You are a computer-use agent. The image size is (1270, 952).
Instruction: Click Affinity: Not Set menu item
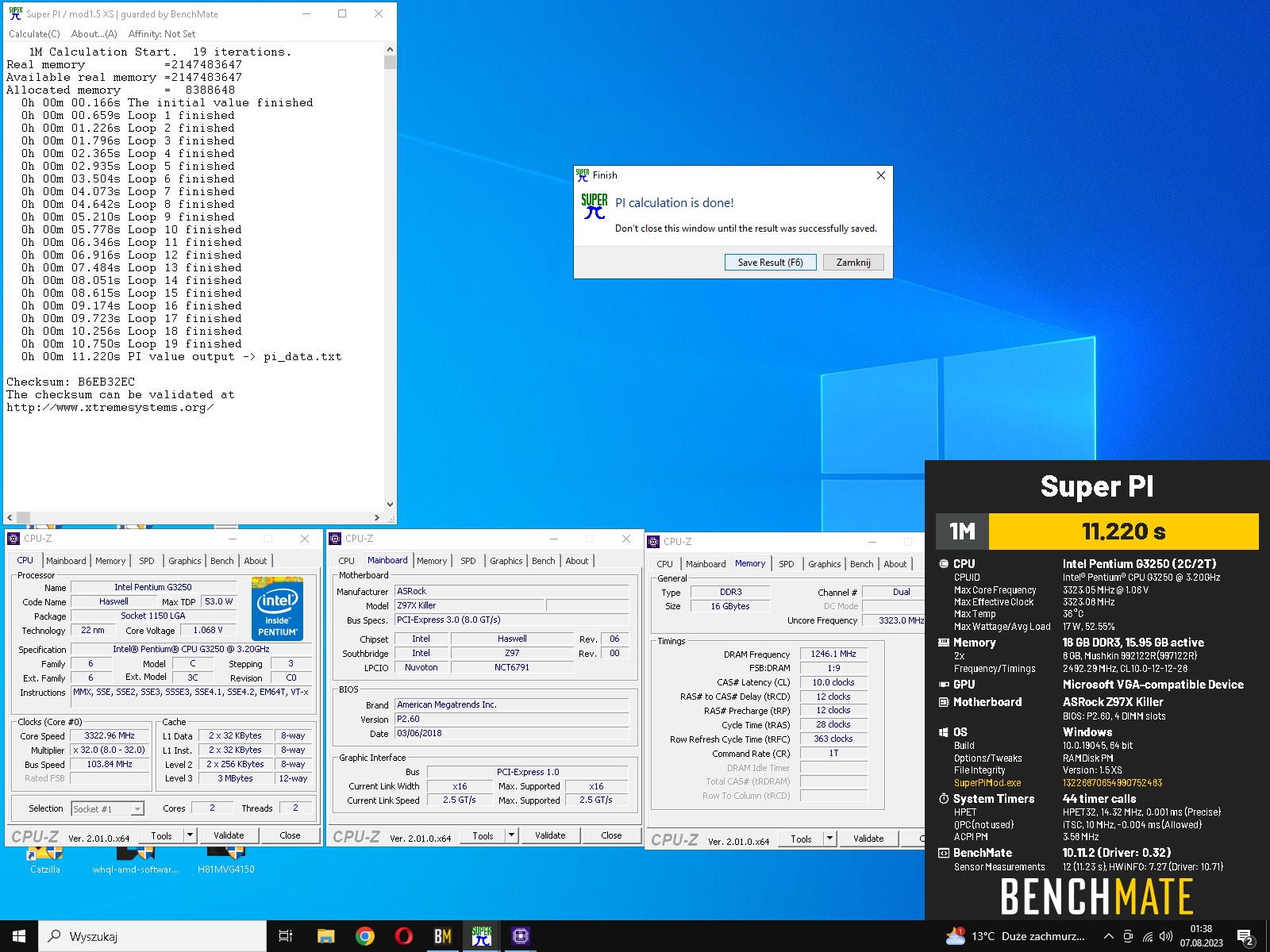point(162,34)
